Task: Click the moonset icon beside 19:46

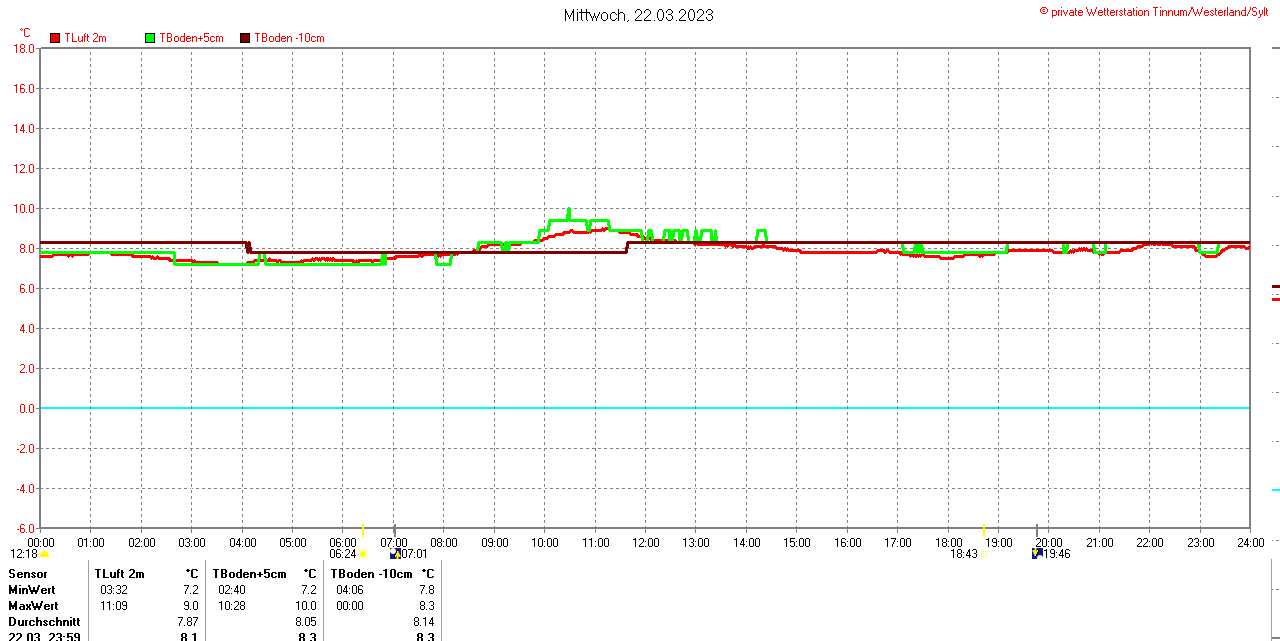Action: click(1037, 553)
